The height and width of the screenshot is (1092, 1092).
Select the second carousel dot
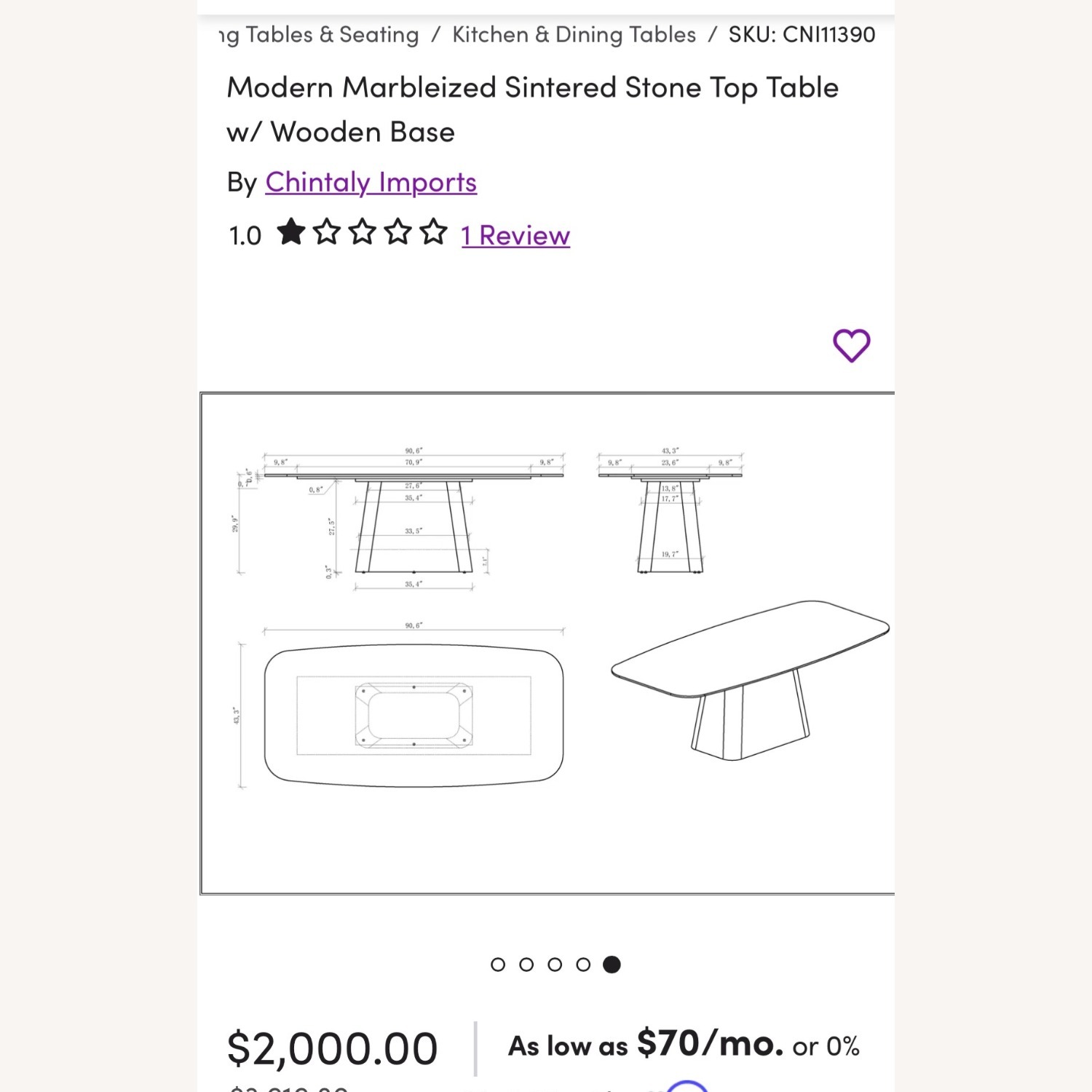[x=527, y=965]
